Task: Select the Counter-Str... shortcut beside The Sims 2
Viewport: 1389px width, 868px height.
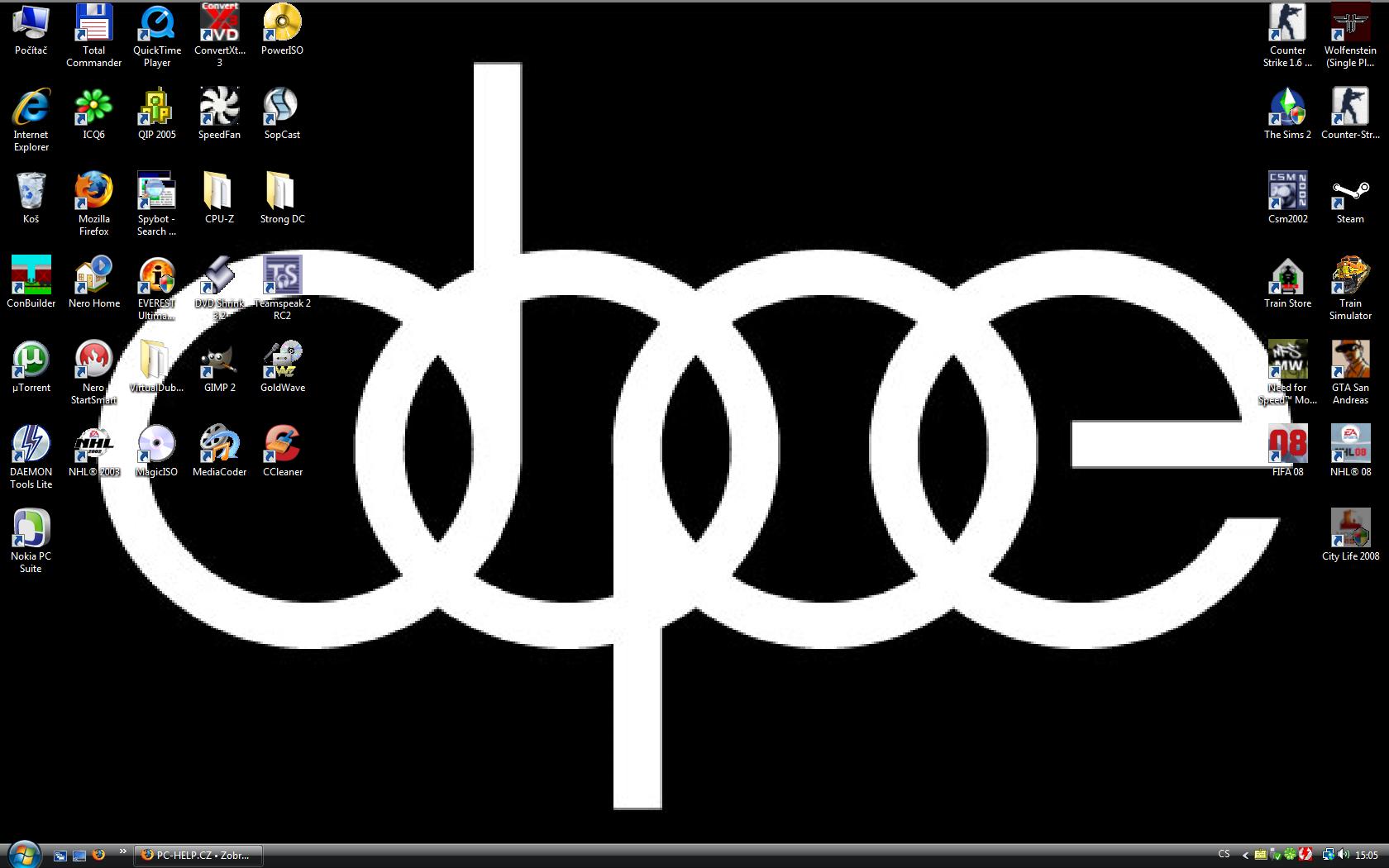Action: pos(1350,115)
